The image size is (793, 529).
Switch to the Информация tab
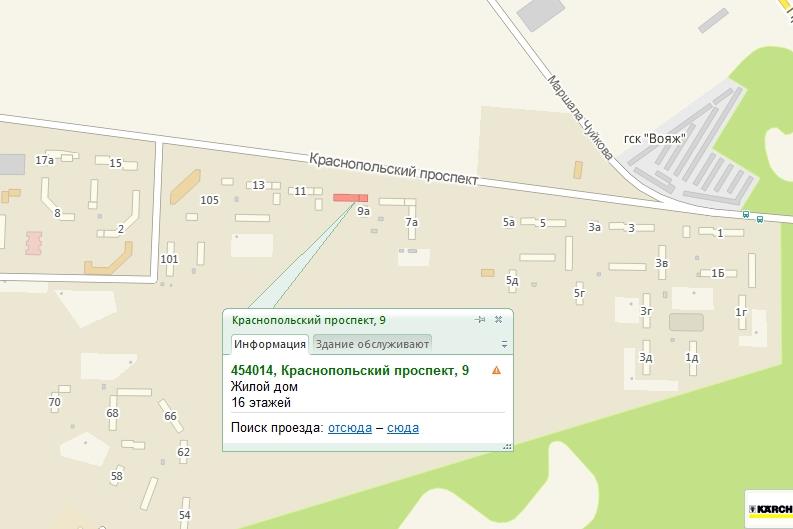(x=270, y=344)
